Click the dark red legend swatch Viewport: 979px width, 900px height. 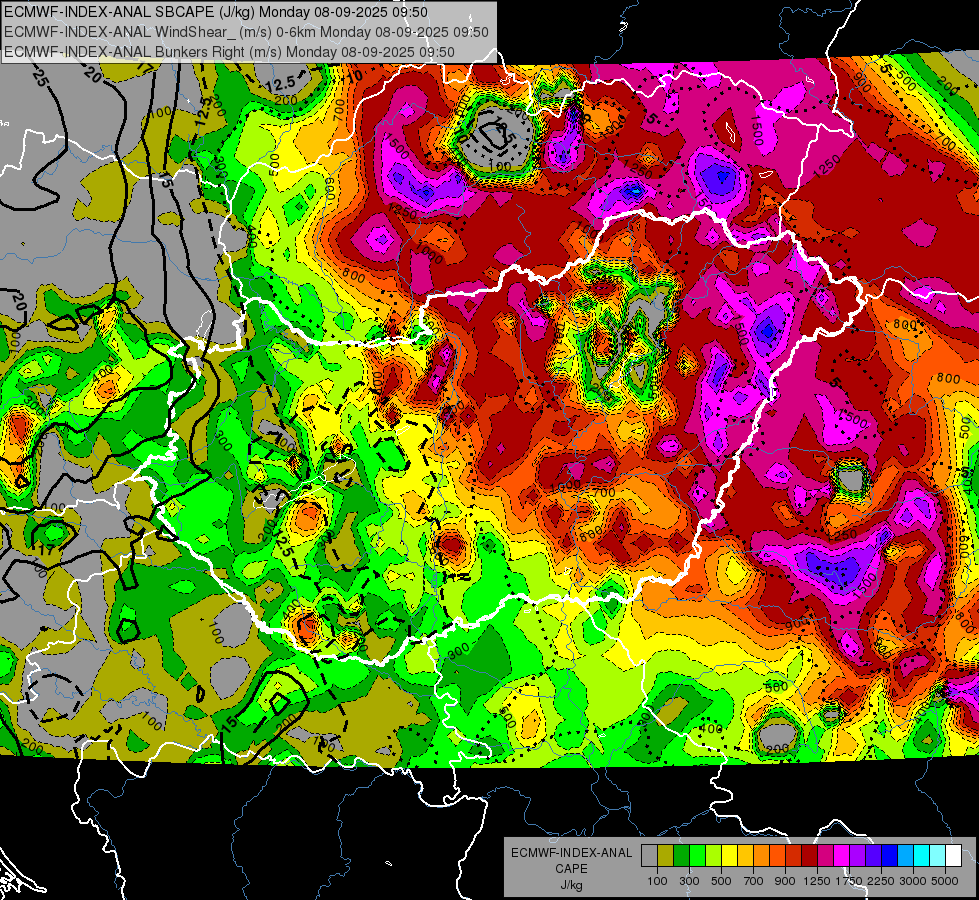click(810, 856)
